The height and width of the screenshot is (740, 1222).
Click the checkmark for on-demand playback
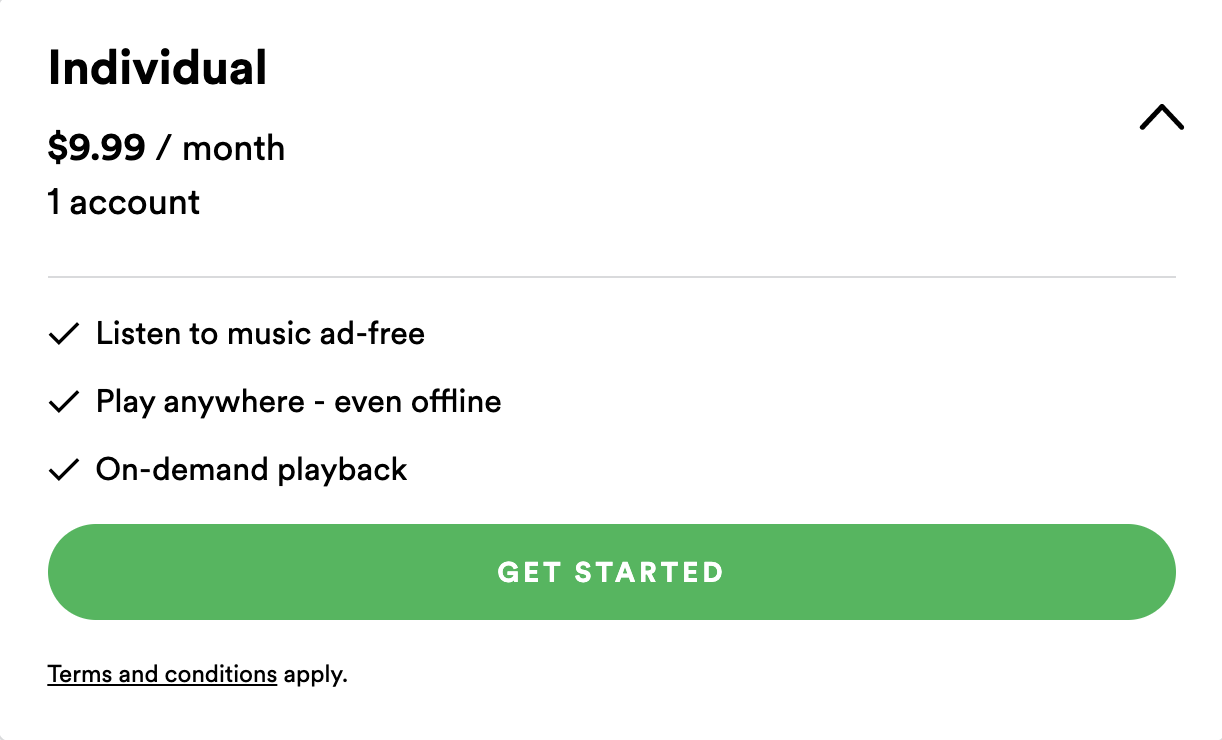pos(63,470)
